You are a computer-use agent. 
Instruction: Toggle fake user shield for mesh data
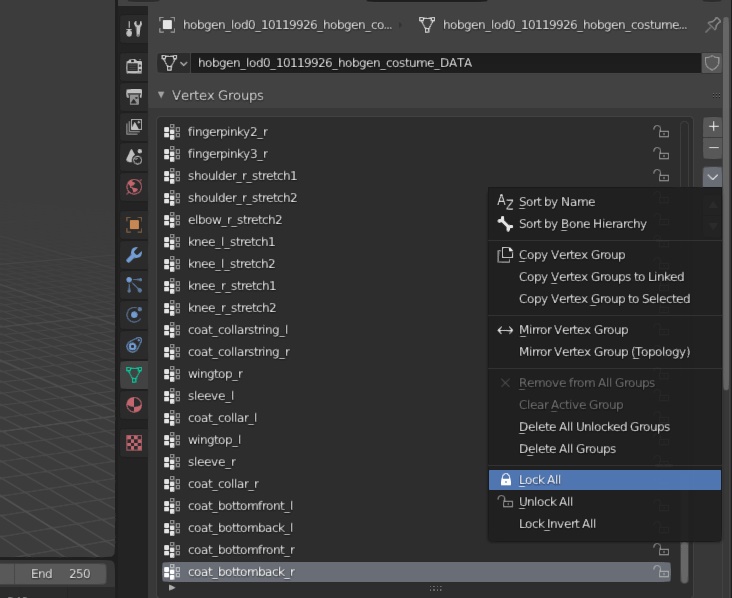[712, 63]
